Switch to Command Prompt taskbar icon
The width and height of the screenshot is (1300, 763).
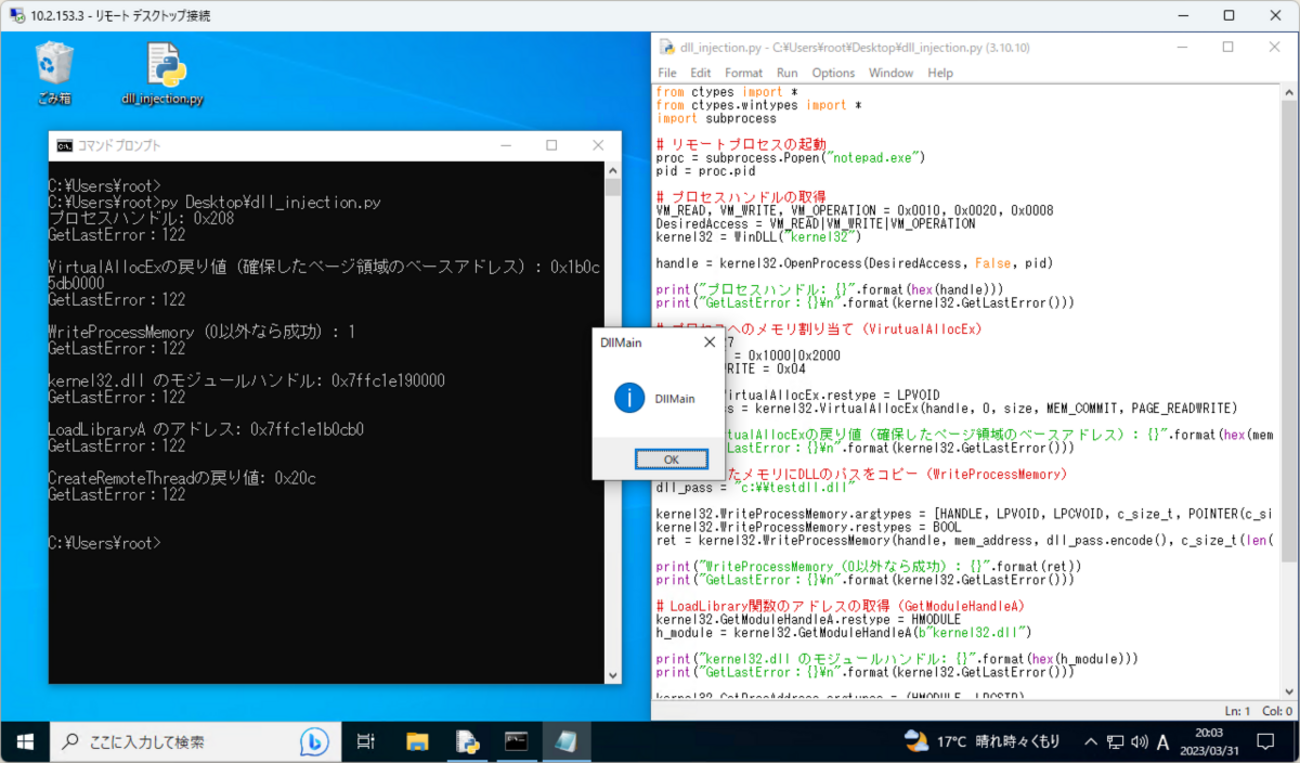tap(516, 742)
